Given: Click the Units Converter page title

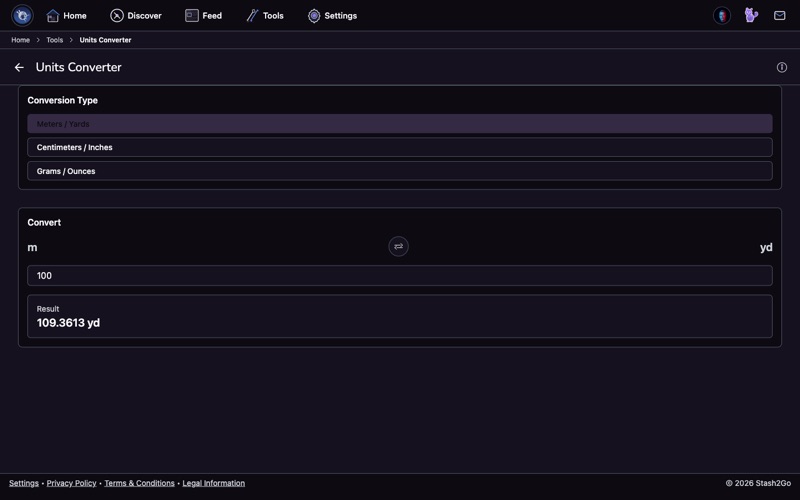Looking at the screenshot, I should (79, 67).
